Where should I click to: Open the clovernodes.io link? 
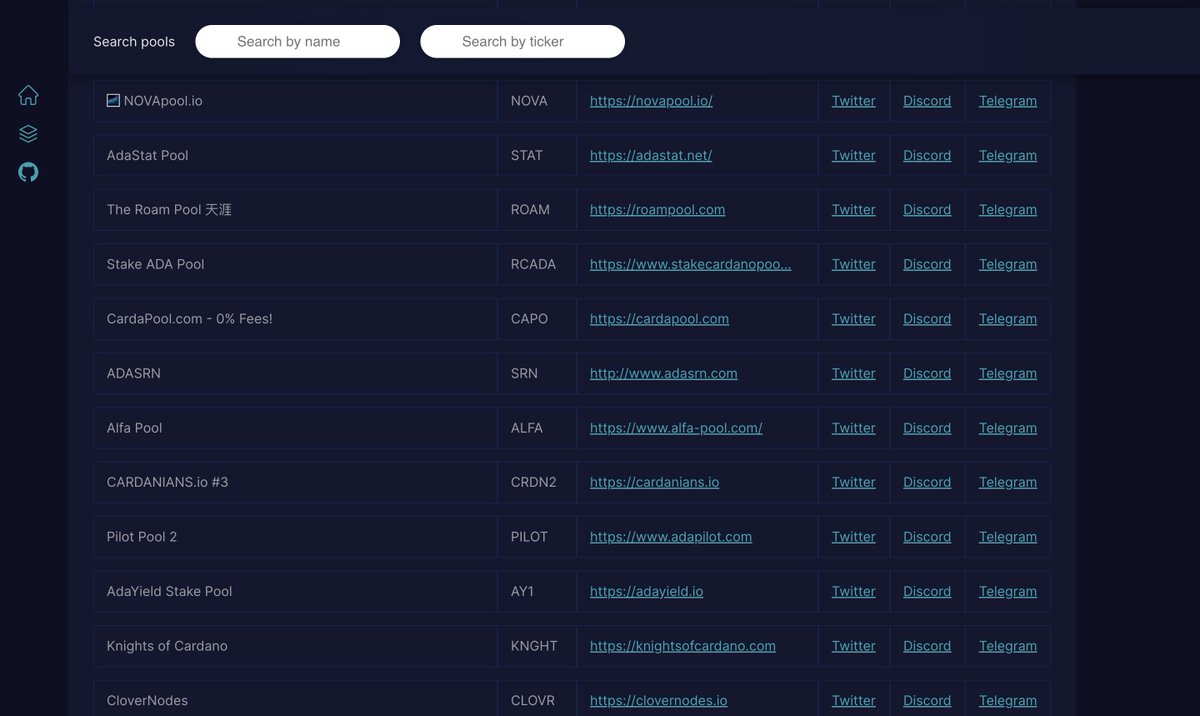[658, 701]
